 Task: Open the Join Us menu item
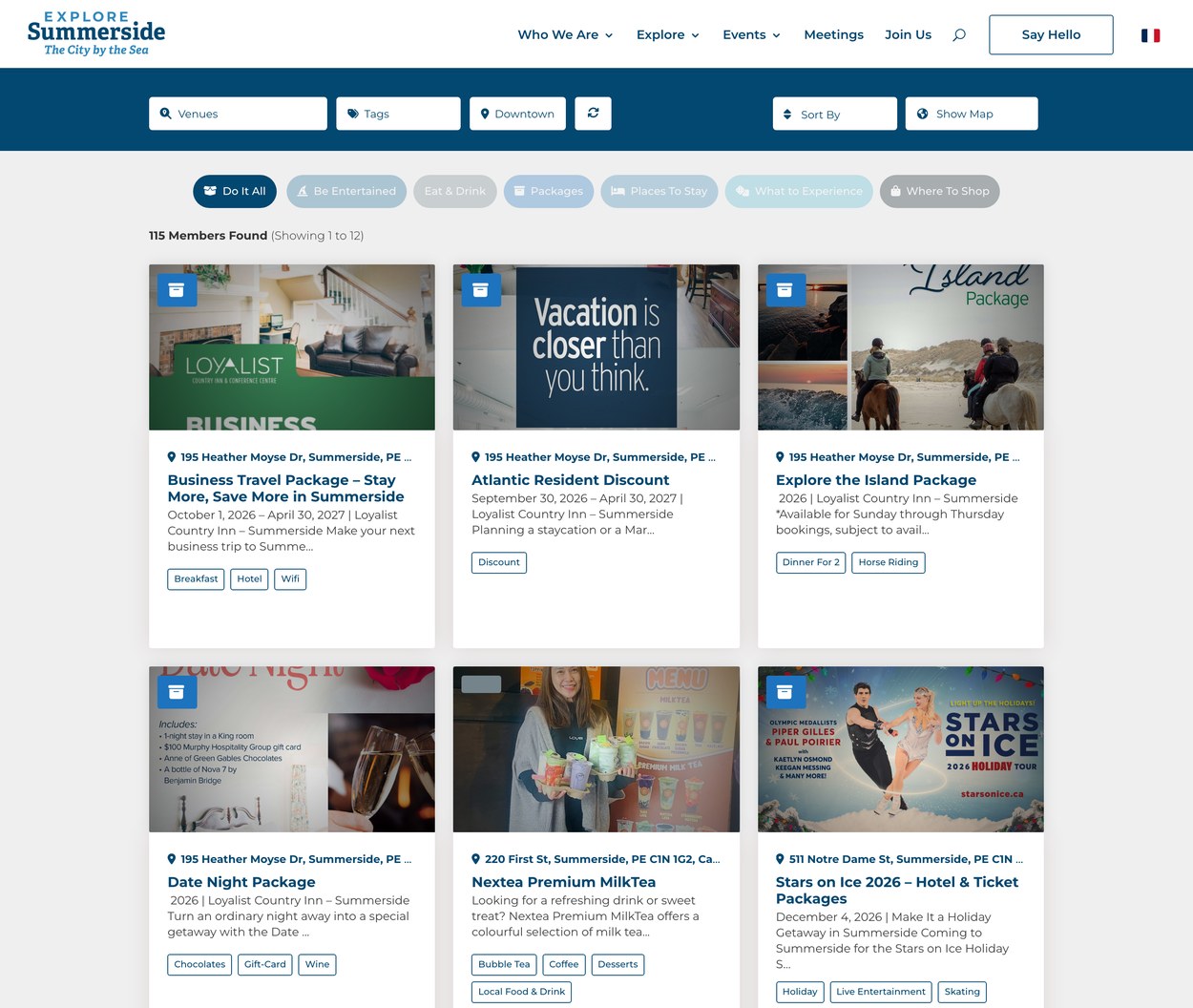pyautogui.click(x=908, y=34)
